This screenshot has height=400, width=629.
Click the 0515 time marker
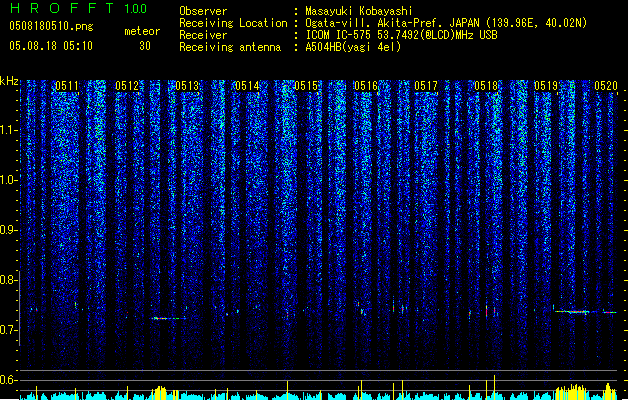(306, 86)
